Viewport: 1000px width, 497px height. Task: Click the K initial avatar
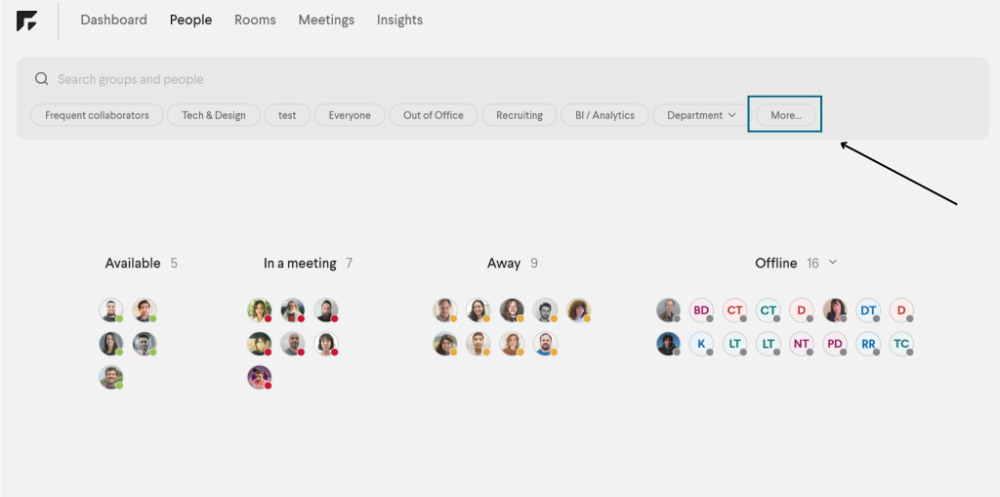click(x=701, y=344)
